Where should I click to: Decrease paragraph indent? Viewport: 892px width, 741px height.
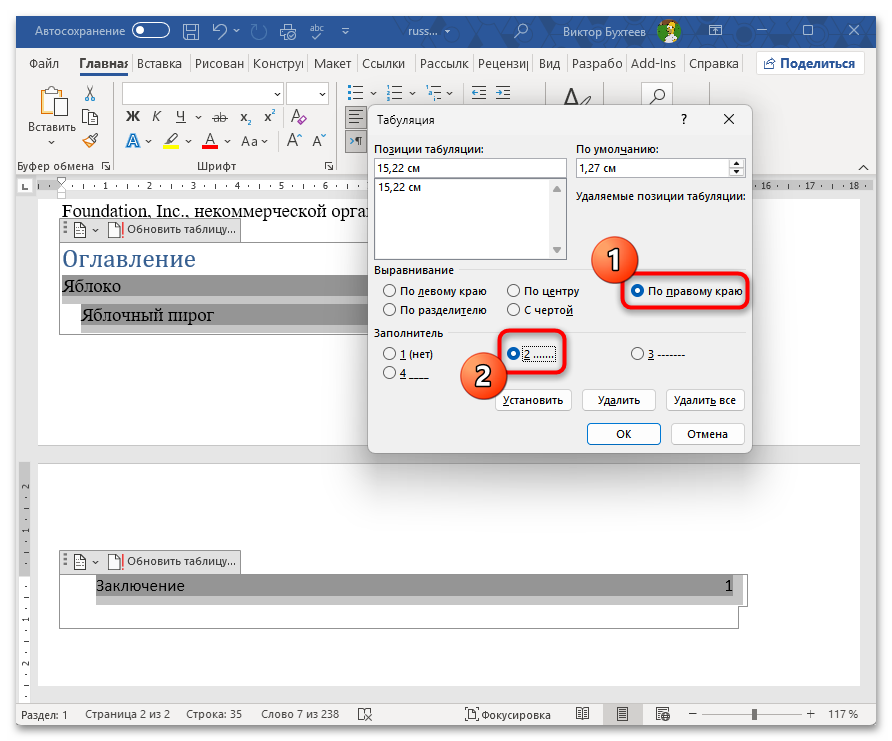pos(479,93)
